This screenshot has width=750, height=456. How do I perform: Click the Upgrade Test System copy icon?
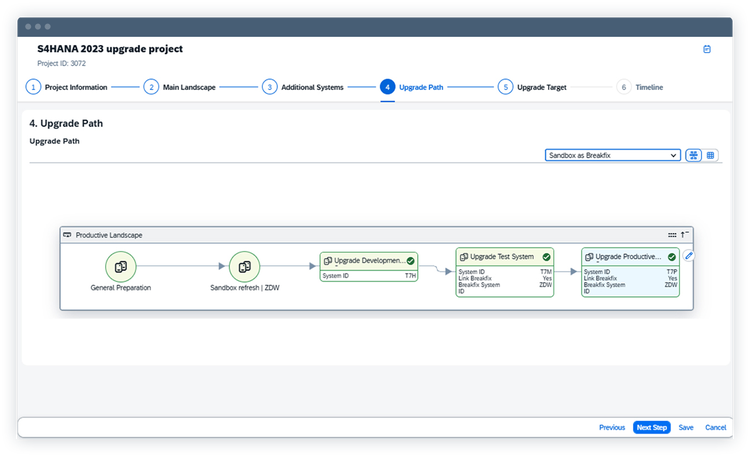click(x=463, y=257)
